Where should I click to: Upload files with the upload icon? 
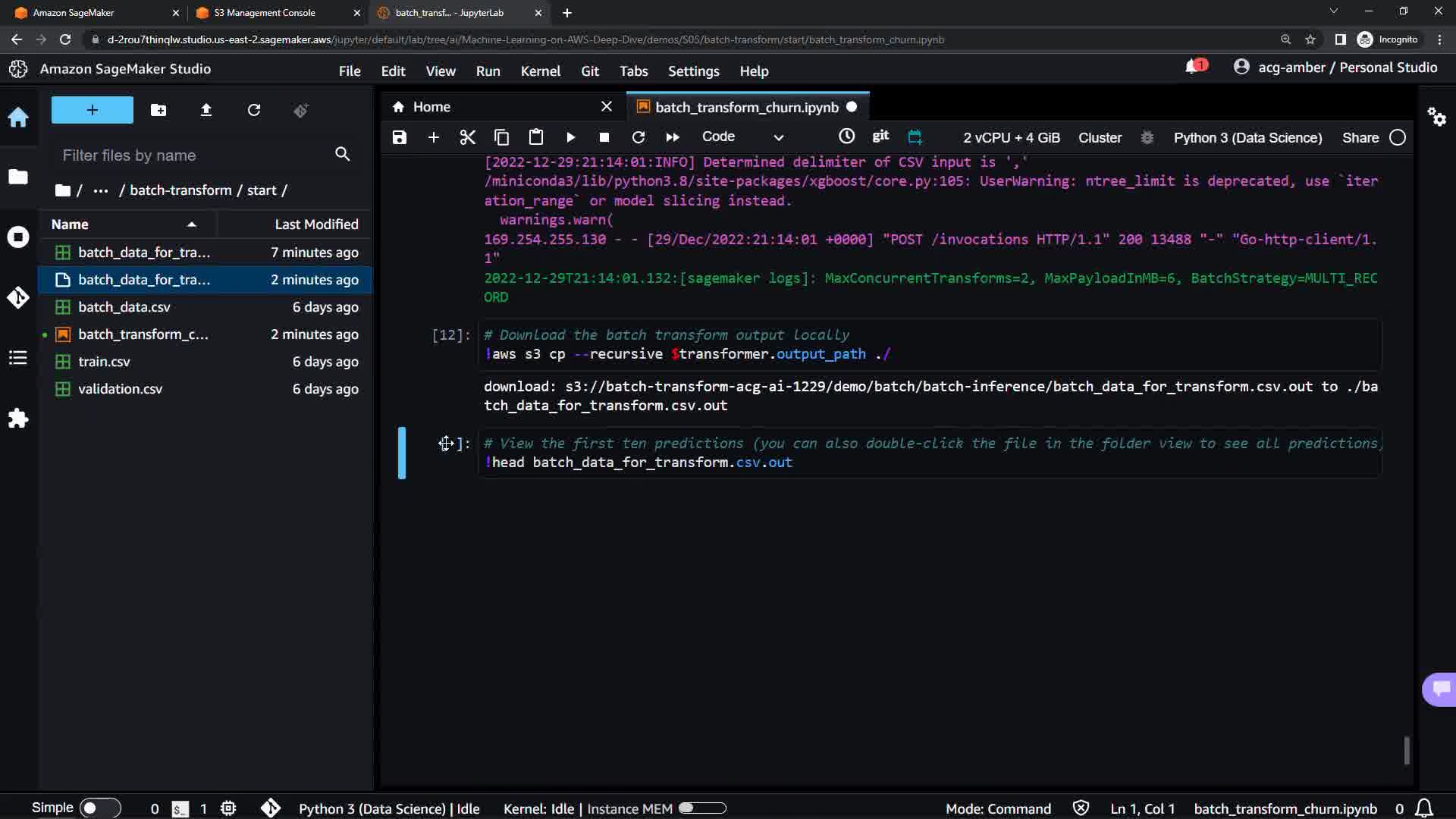(206, 111)
